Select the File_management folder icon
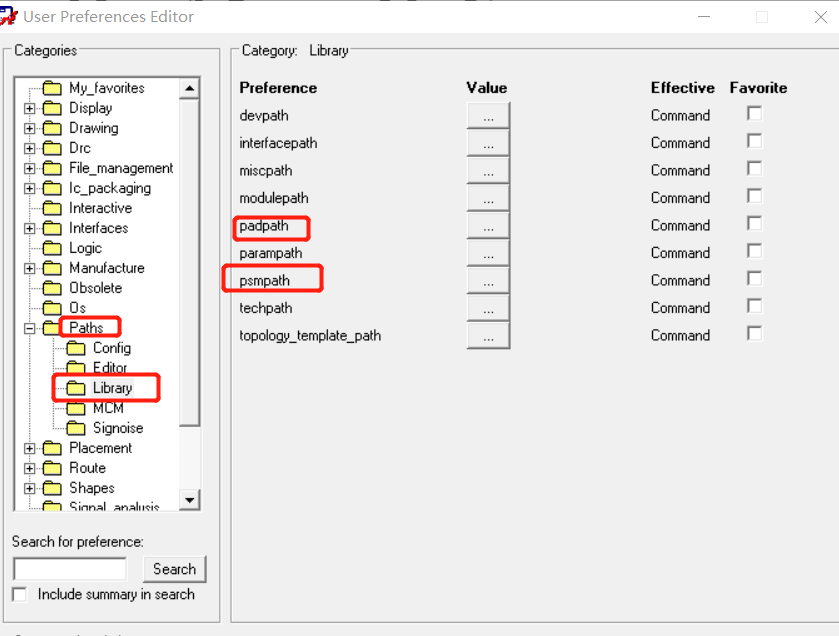 pos(52,168)
